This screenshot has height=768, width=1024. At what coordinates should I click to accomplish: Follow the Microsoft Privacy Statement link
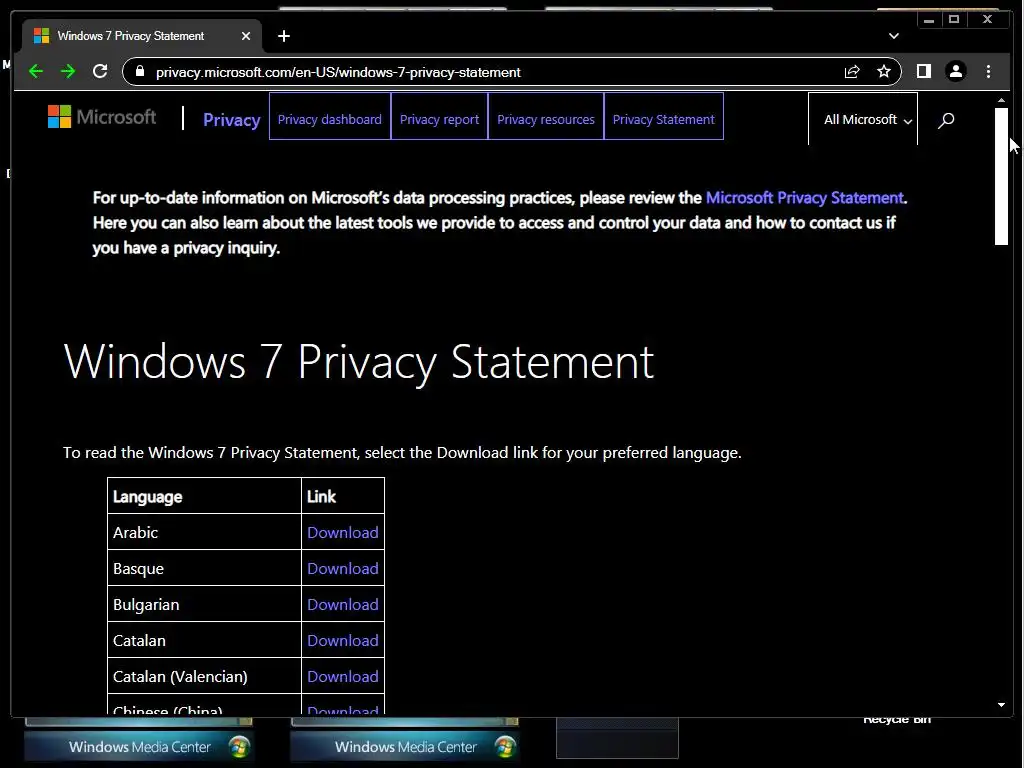(805, 197)
